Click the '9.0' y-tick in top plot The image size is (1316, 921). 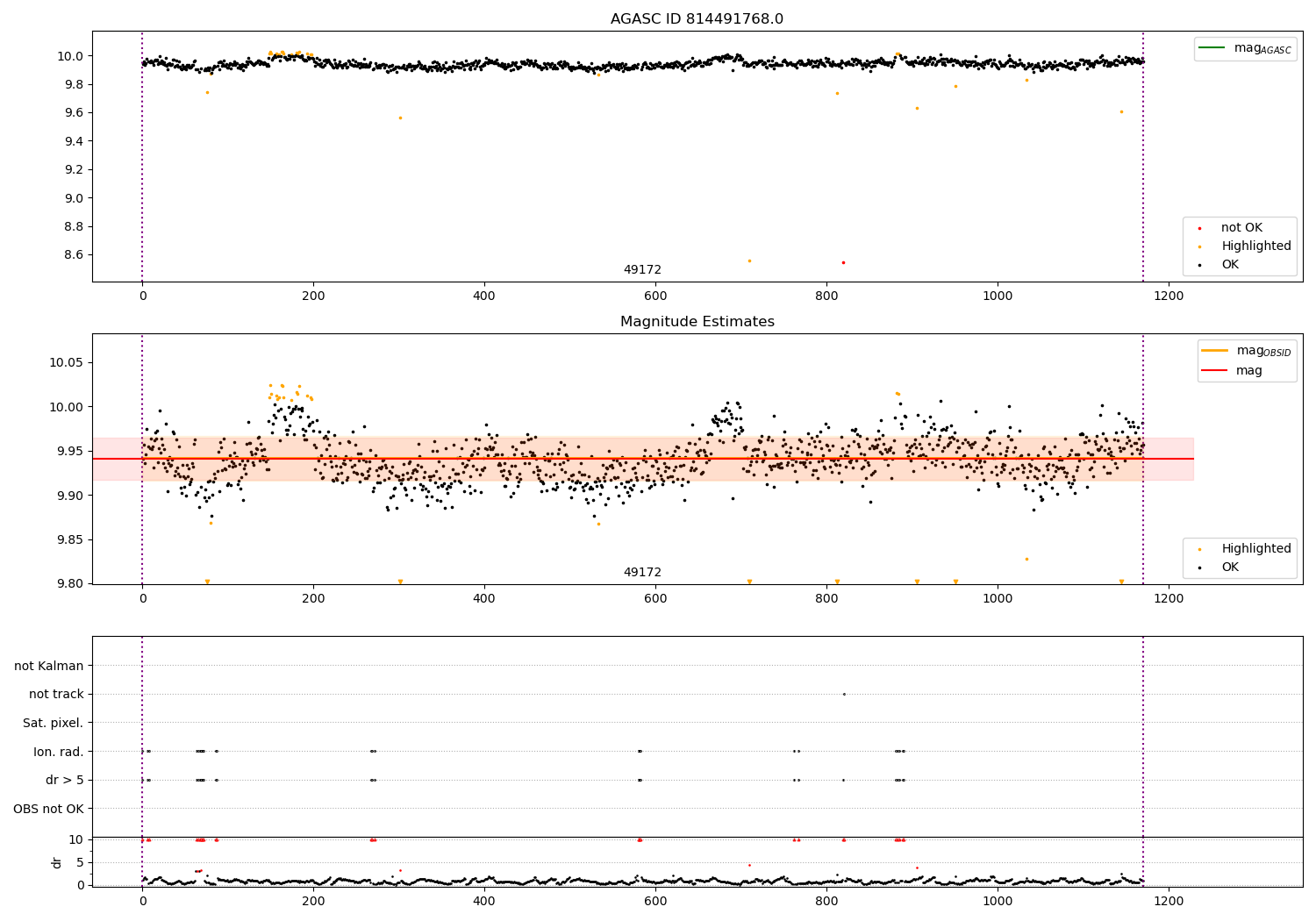[74, 198]
